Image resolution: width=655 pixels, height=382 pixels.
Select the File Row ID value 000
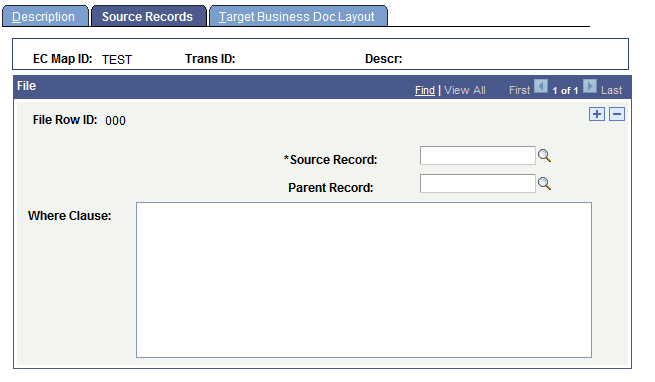point(115,121)
